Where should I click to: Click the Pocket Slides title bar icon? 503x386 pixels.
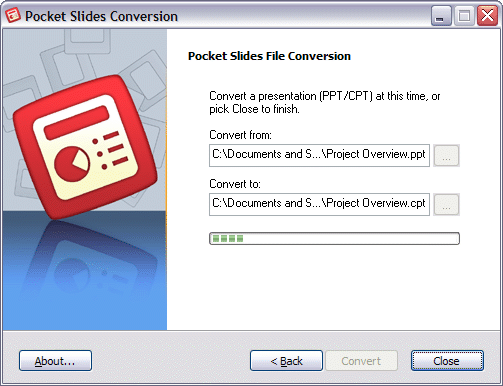[x=12, y=15]
